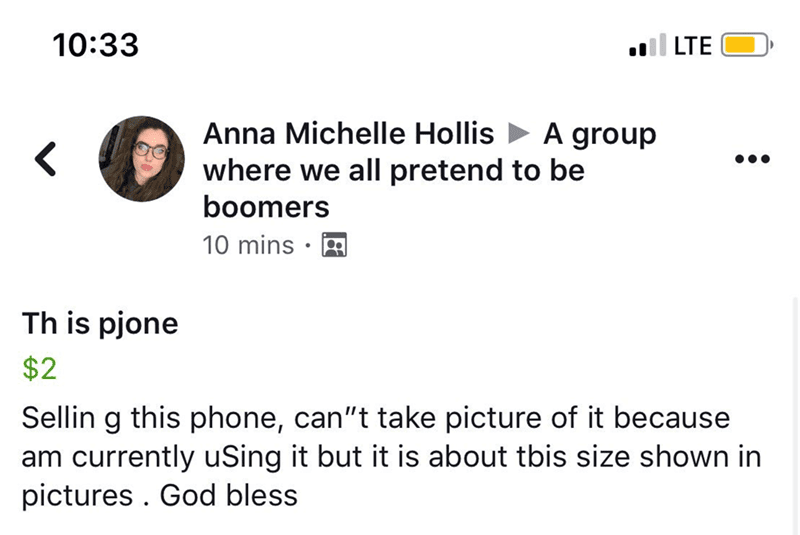Select the listing title 'Th is pjone'
Image resolution: width=800 pixels, height=535 pixels.
click(100, 323)
